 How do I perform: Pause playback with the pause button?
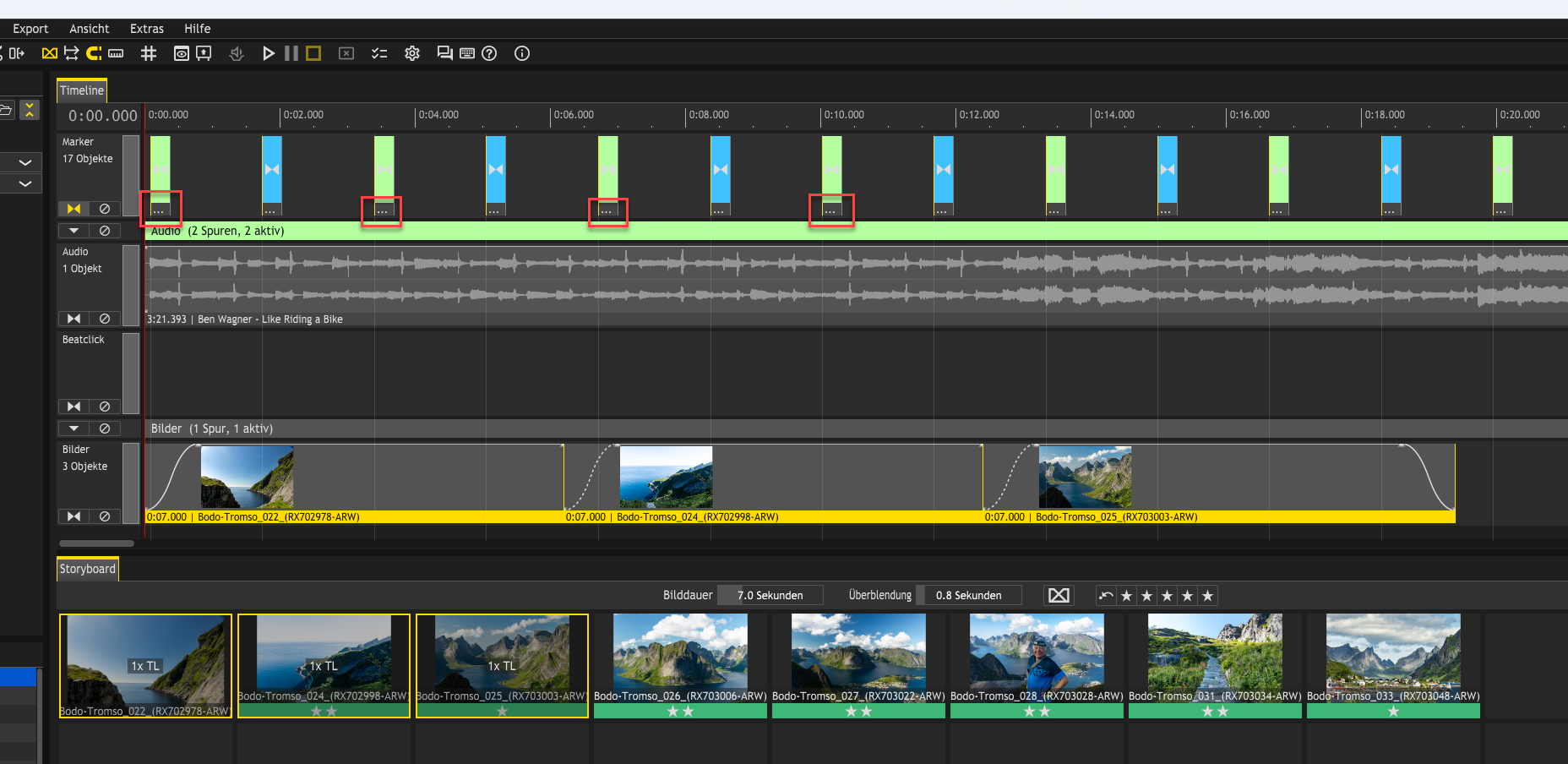(x=291, y=53)
